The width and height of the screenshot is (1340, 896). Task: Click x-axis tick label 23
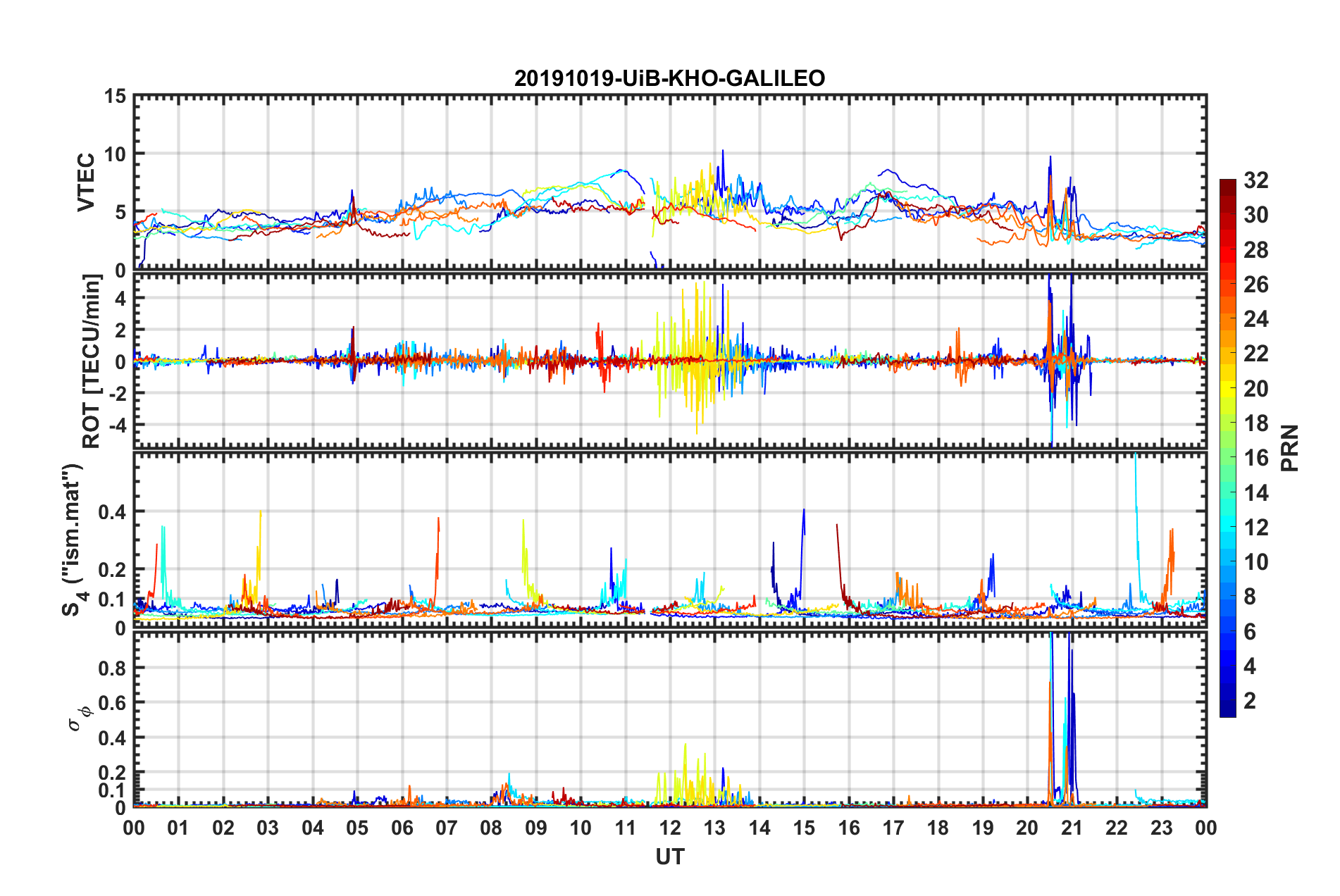[x=1161, y=828]
